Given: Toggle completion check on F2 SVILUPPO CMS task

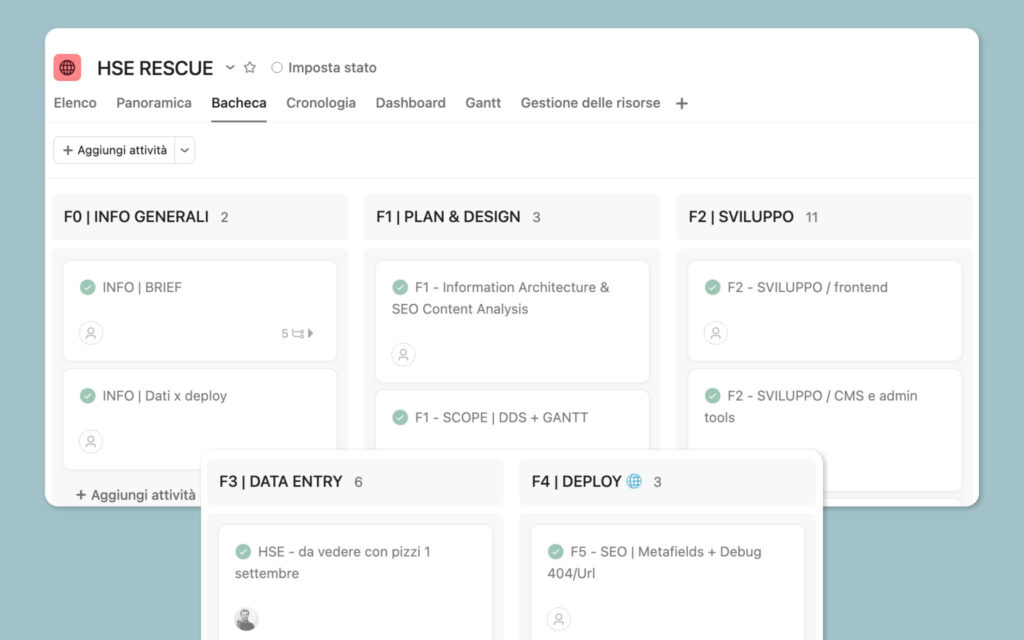Looking at the screenshot, I should (x=712, y=396).
